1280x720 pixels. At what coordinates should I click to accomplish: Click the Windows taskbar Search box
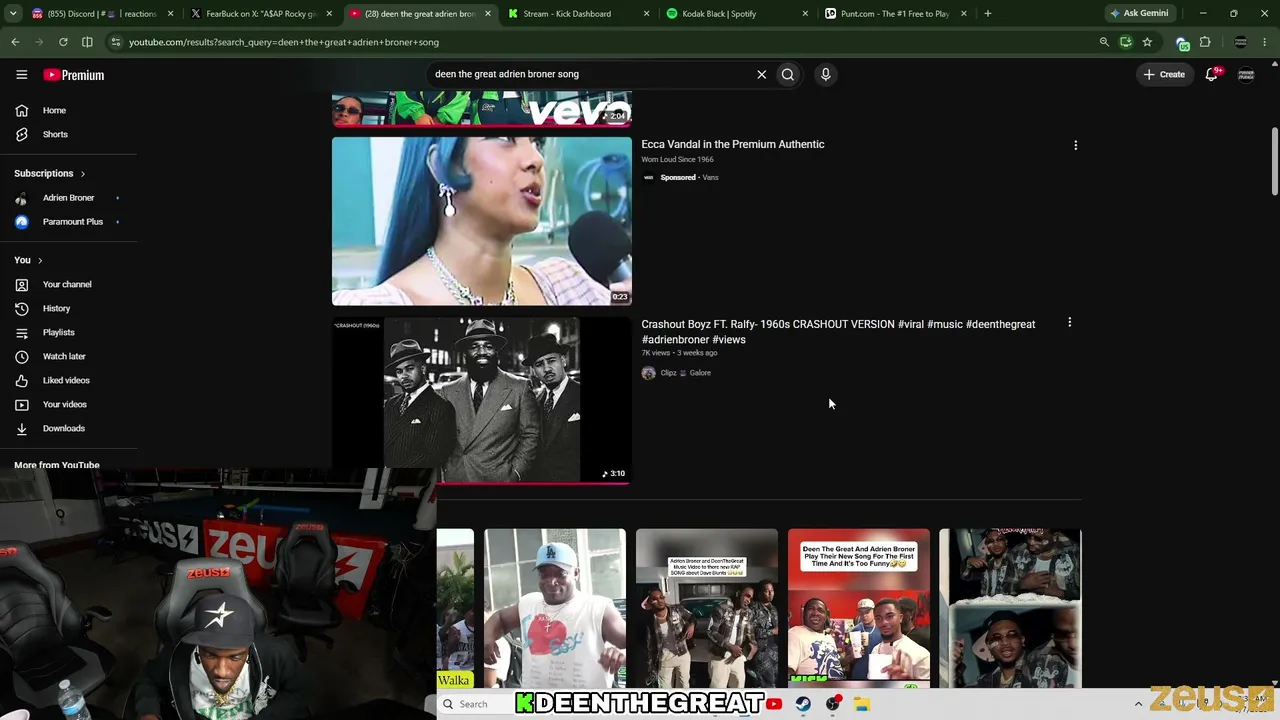coord(476,704)
